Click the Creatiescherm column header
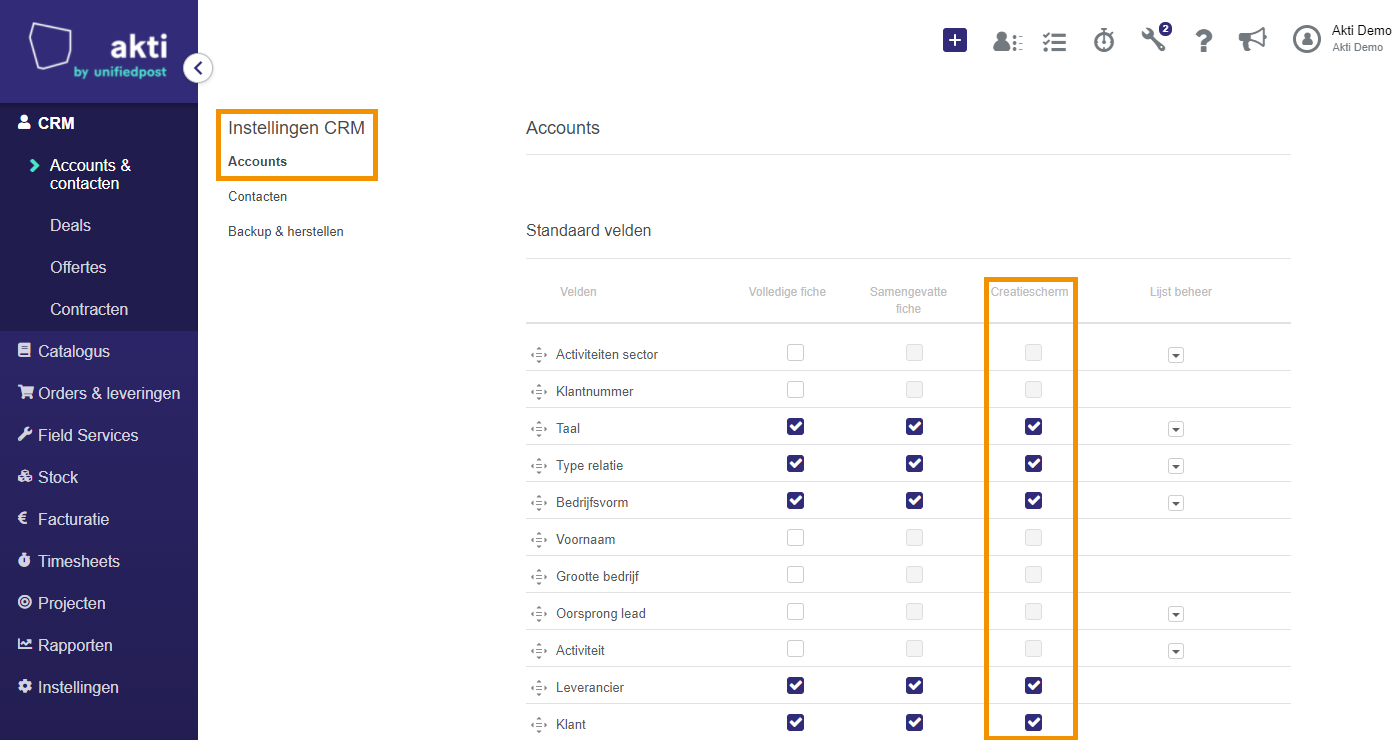This screenshot has height=740, width=1398. (1029, 292)
